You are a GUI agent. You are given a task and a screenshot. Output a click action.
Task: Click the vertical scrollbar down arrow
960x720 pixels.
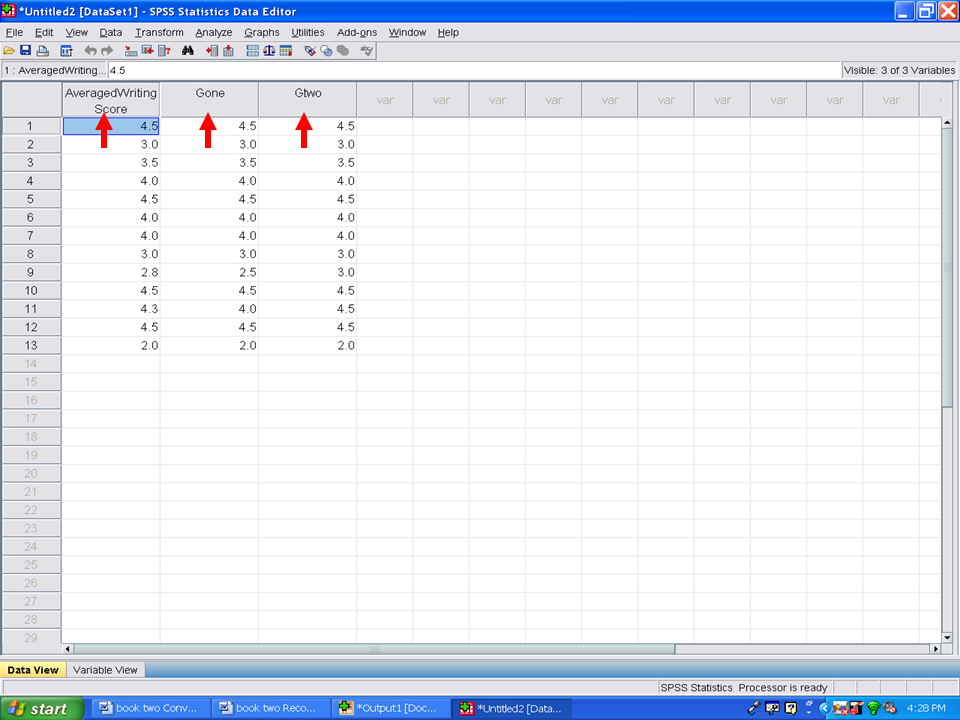tap(947, 636)
